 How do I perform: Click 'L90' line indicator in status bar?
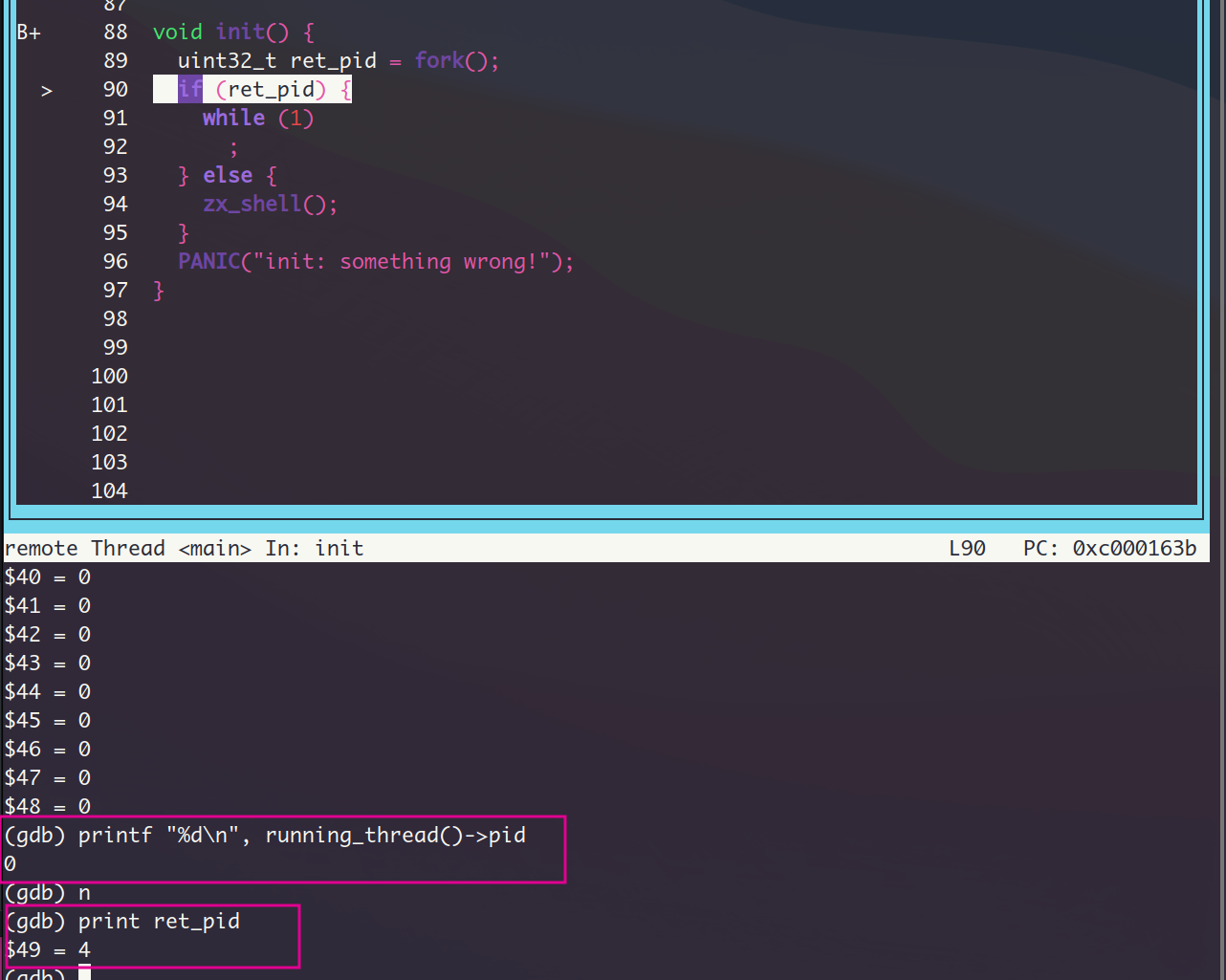click(967, 549)
